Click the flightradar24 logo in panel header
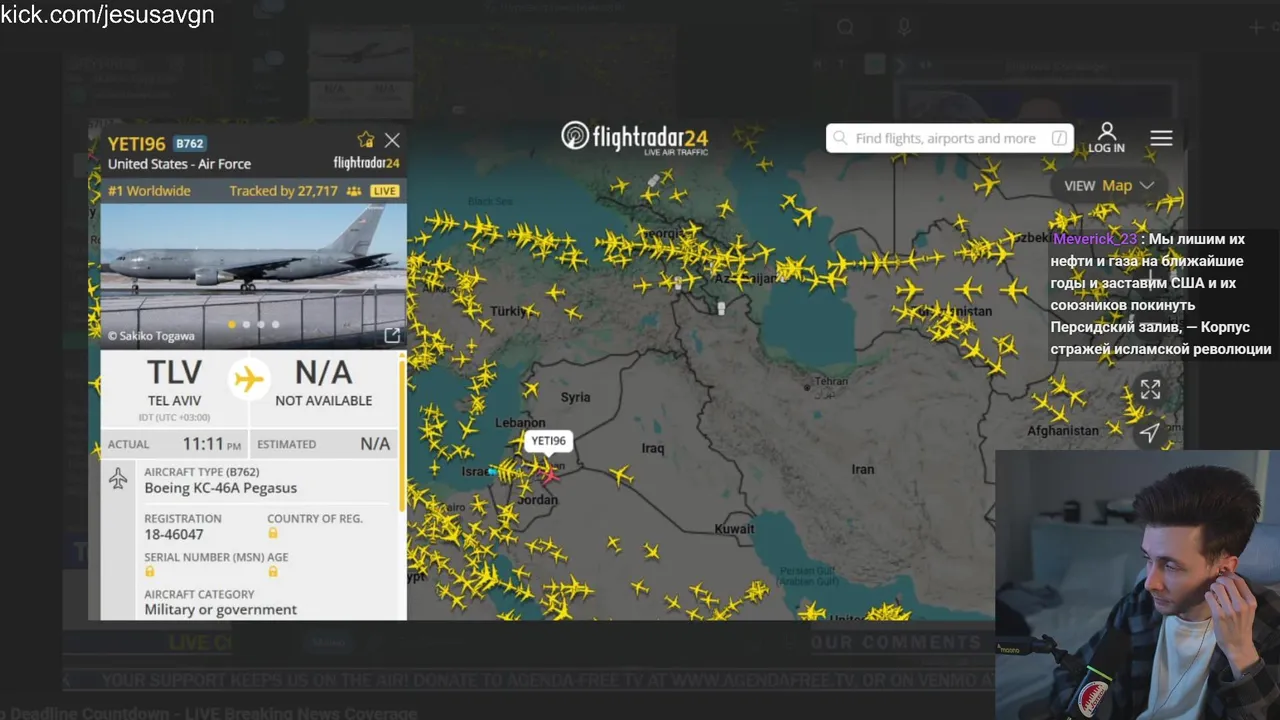 (x=366, y=163)
